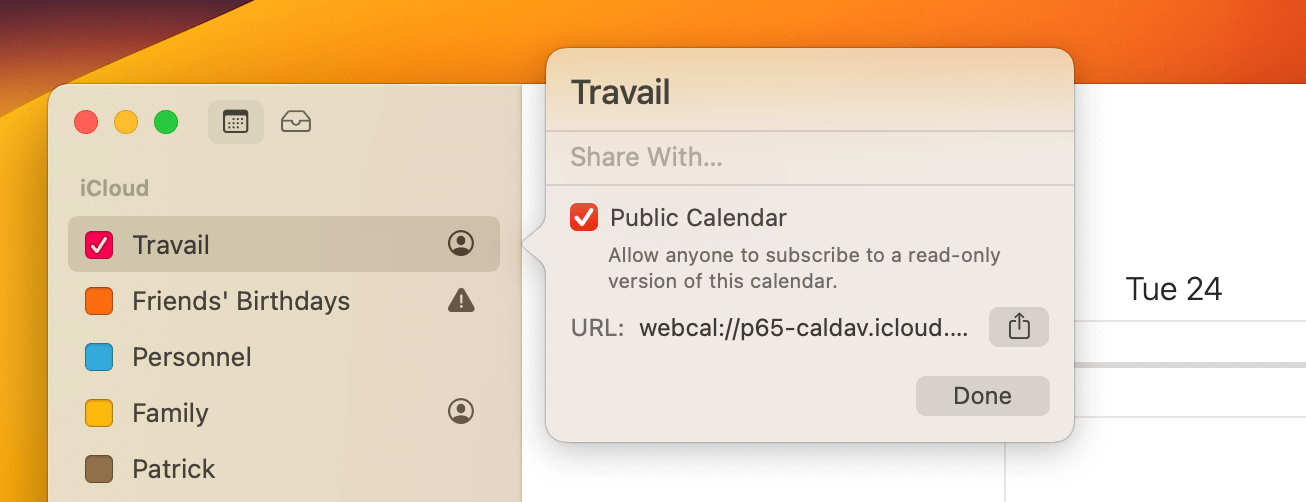Toggle the Family calendar checkbox
The image size is (1306, 502).
tap(99, 413)
